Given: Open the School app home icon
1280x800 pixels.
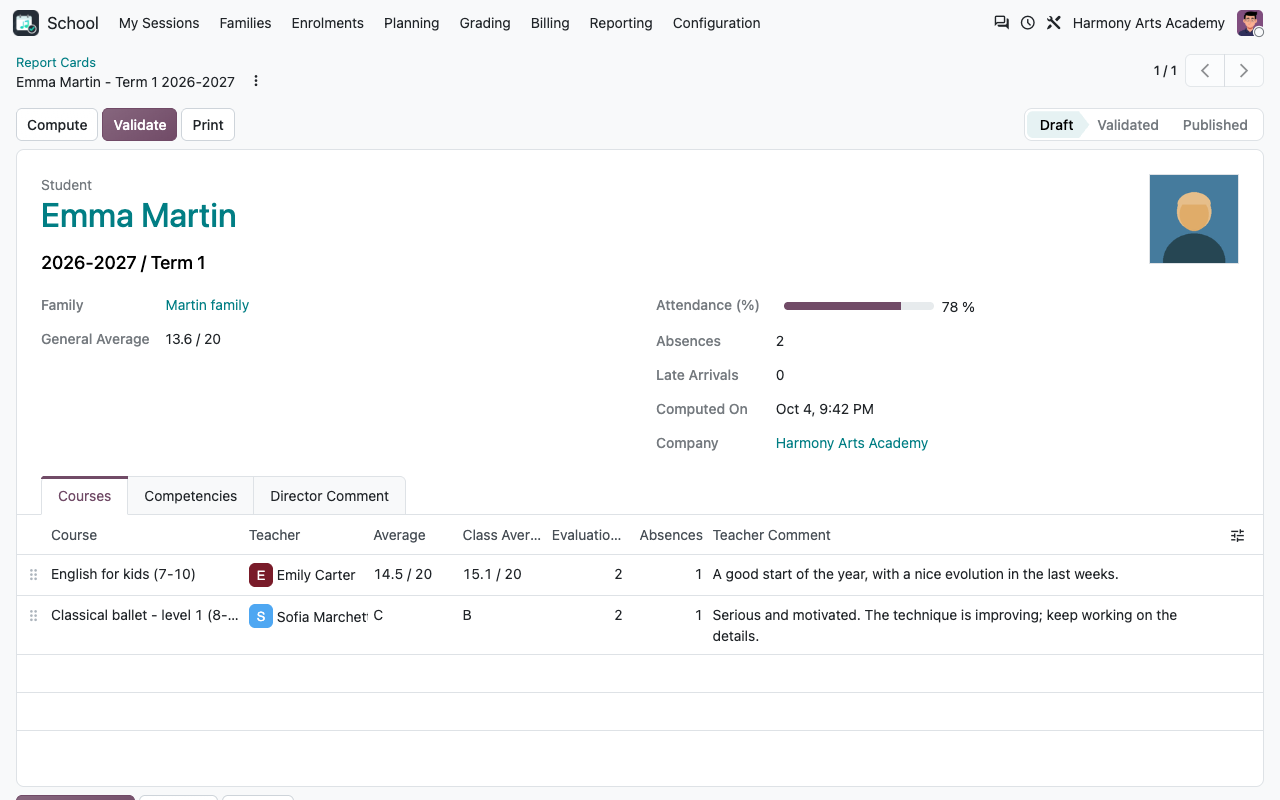Looking at the screenshot, I should [26, 23].
